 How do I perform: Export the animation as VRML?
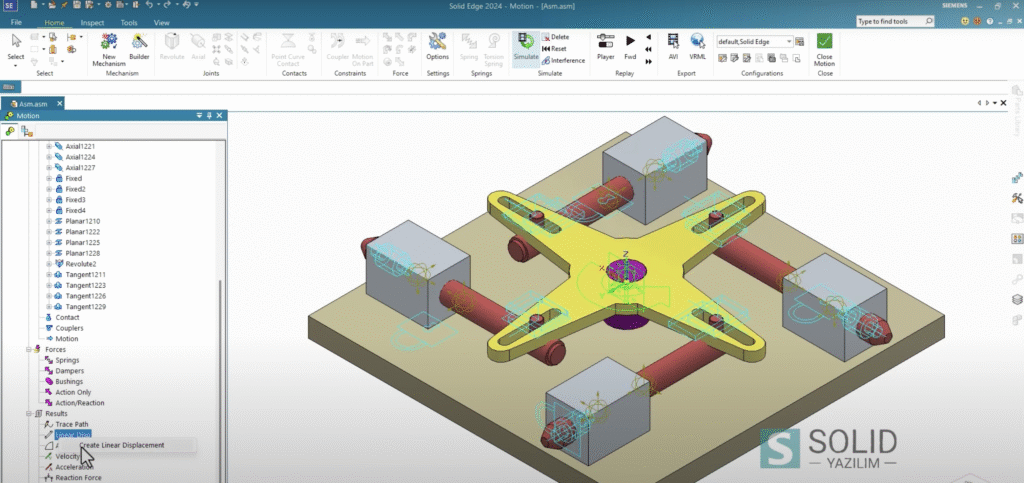pyautogui.click(x=697, y=48)
